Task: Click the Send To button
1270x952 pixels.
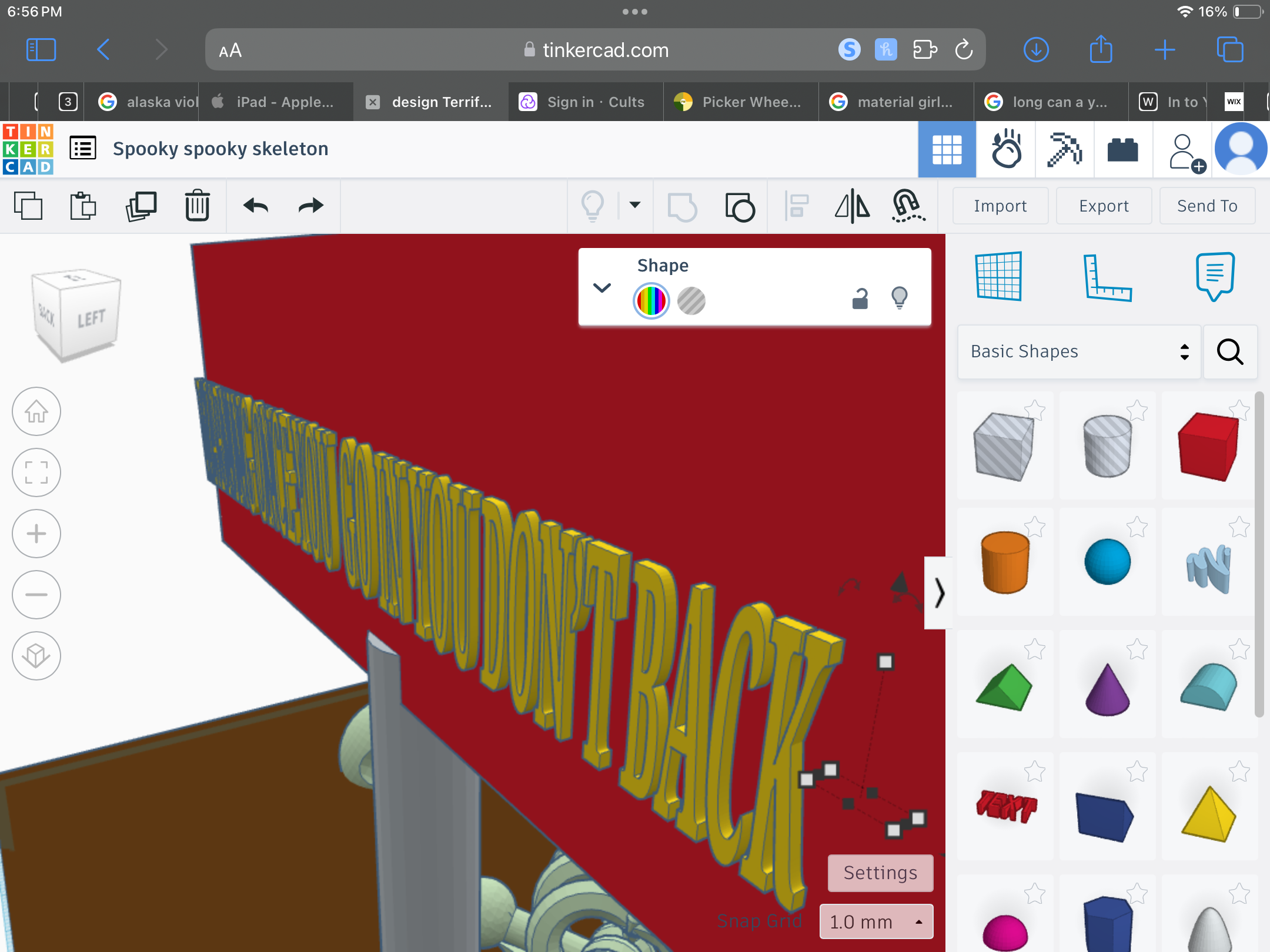Action: tap(1207, 206)
